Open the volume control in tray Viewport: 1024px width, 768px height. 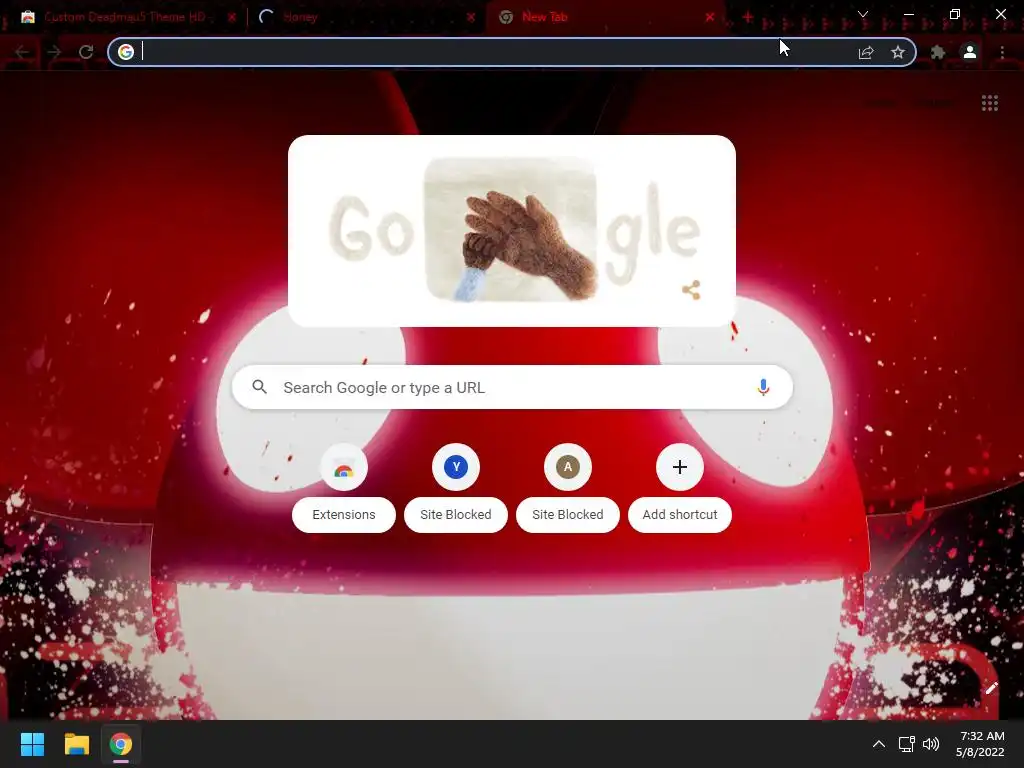click(x=931, y=744)
